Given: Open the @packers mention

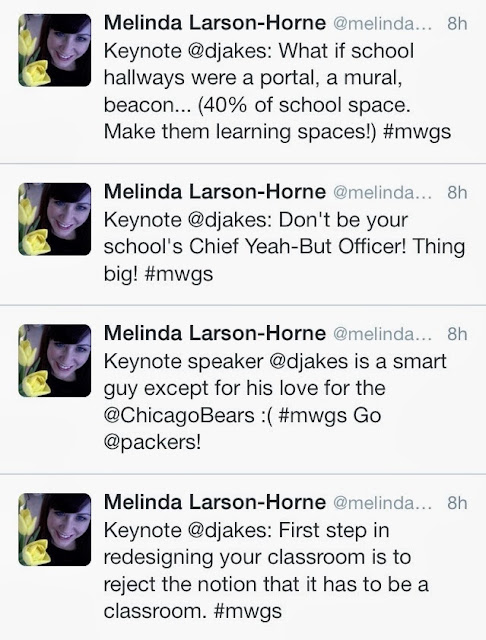Looking at the screenshot, I should pyautogui.click(x=152, y=442).
